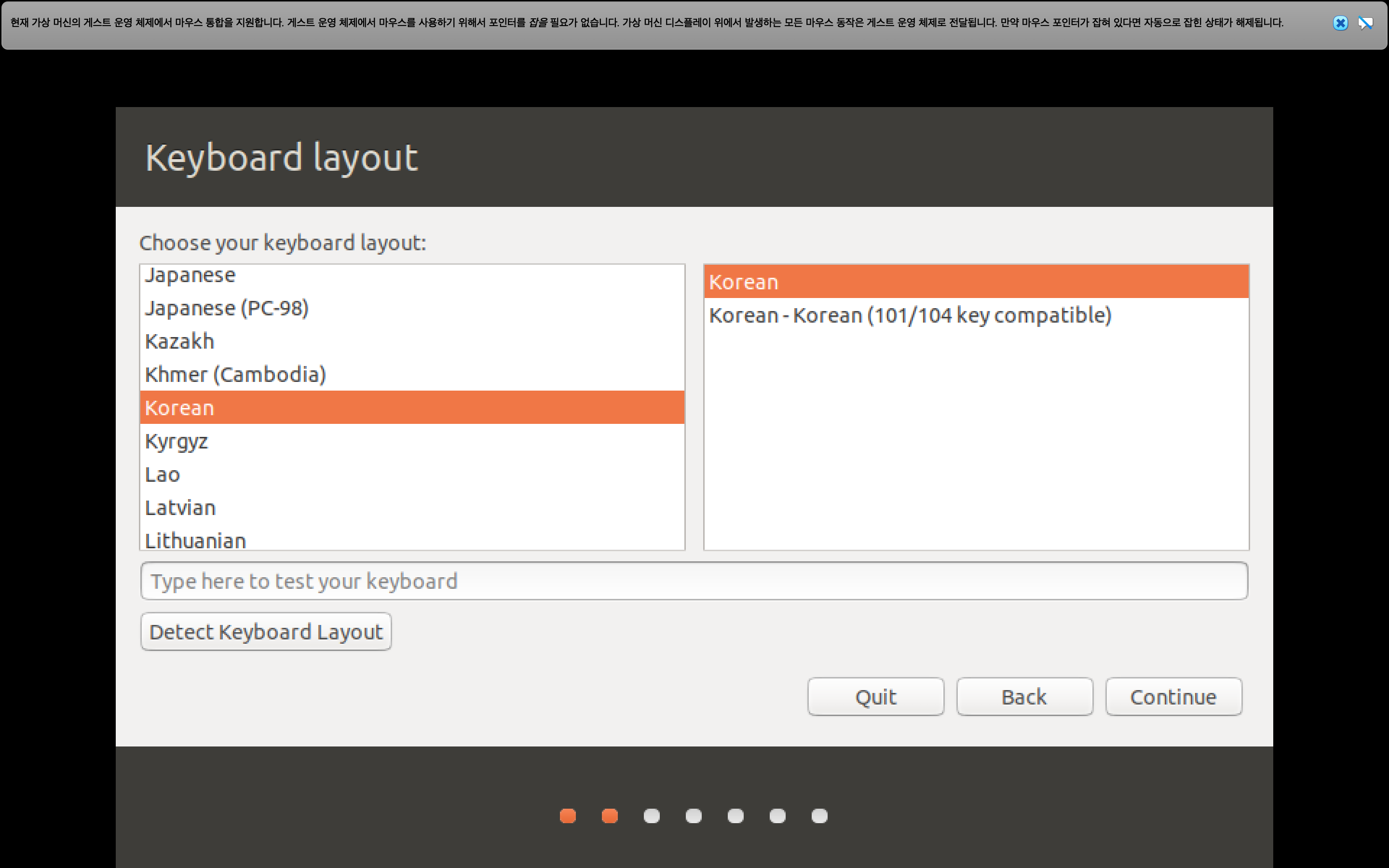Click the keyboard test input field

694,581
